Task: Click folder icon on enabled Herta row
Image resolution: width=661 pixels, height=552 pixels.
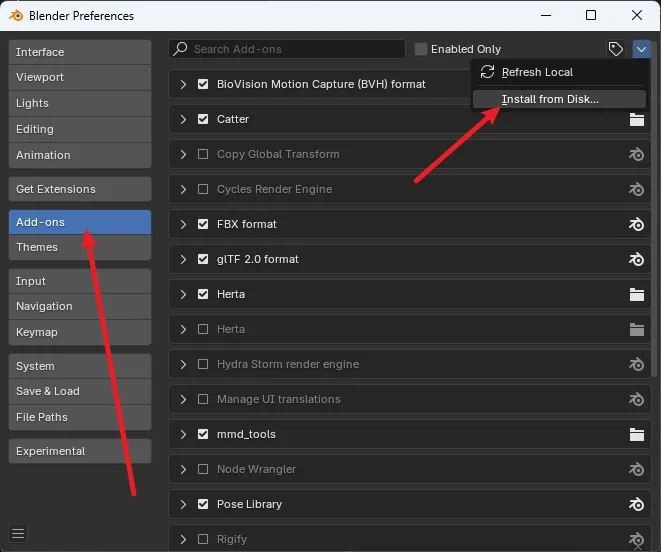Action: [x=637, y=294]
